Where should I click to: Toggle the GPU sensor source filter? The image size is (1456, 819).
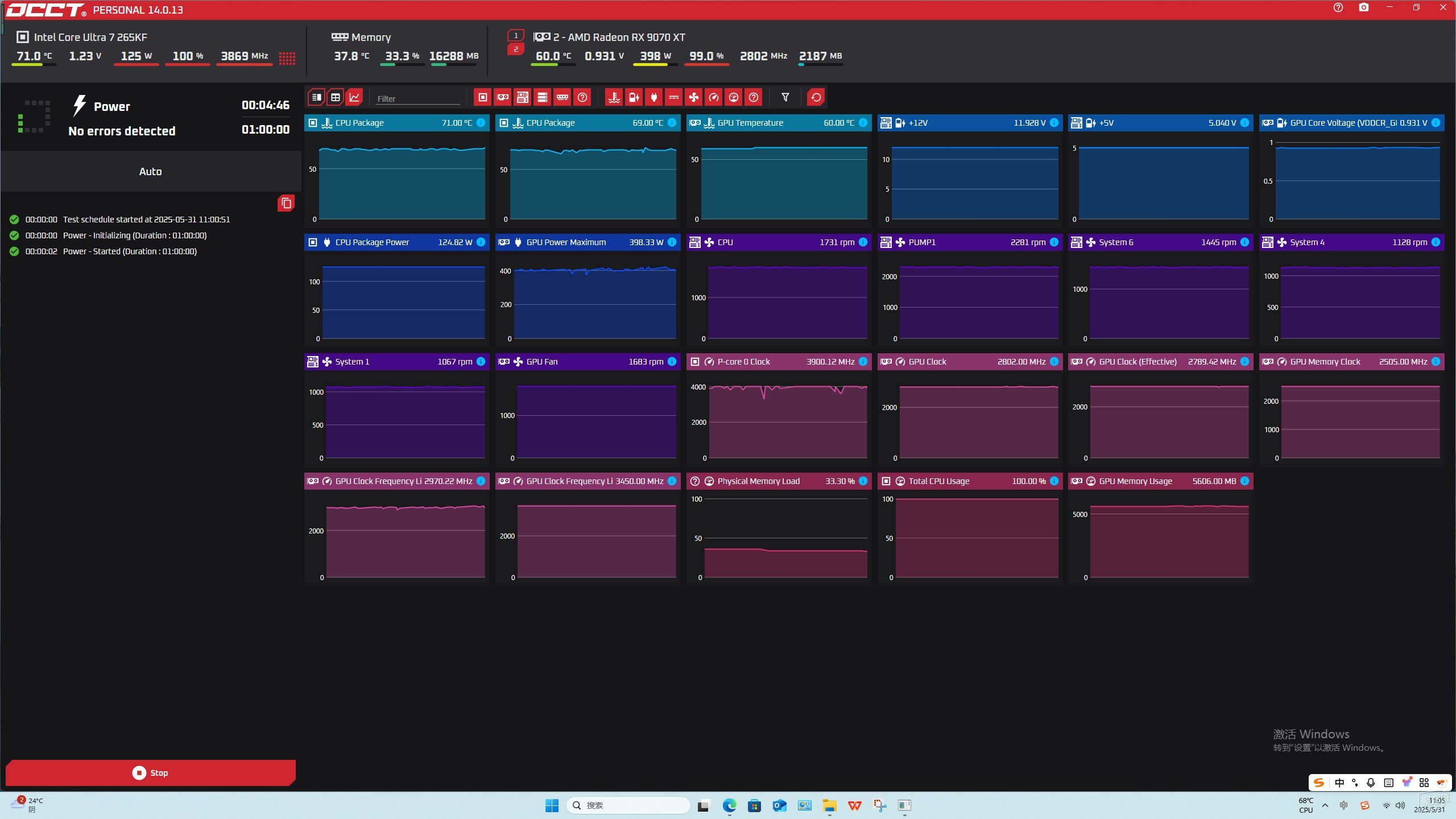(x=503, y=97)
